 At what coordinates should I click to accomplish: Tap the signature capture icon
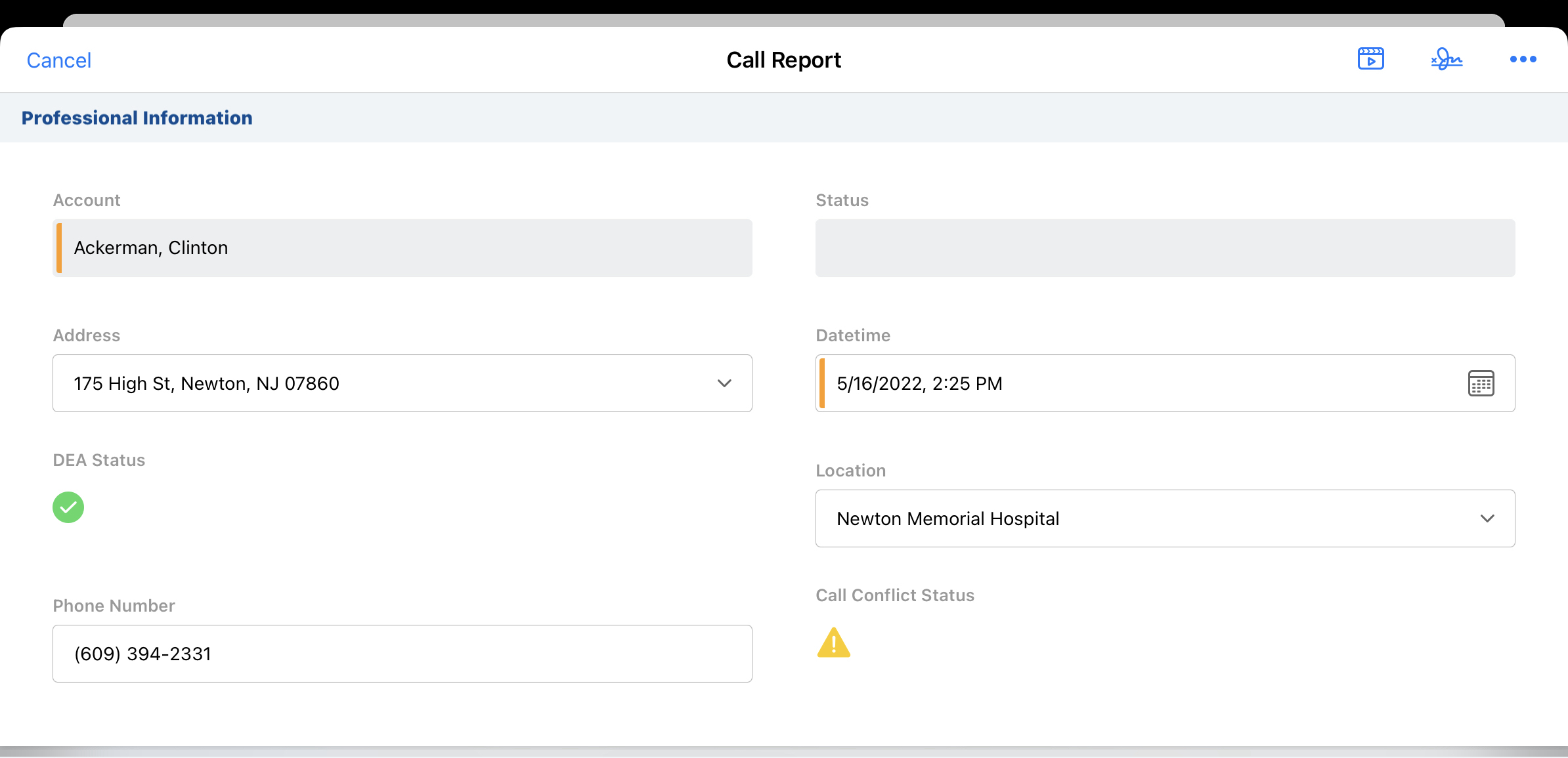[1447, 59]
